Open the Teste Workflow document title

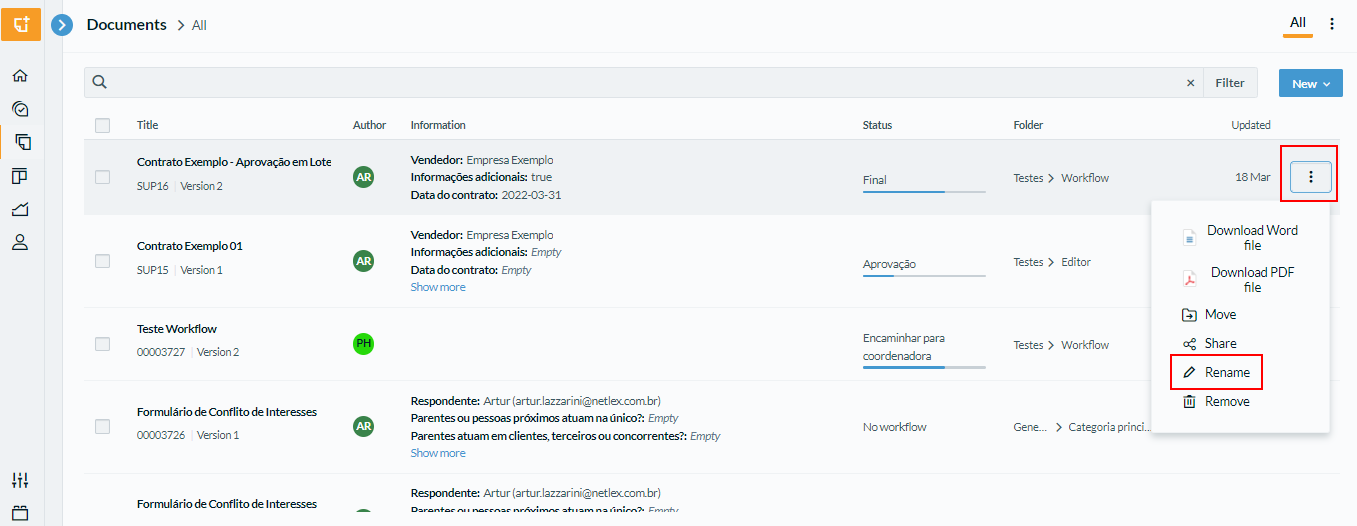pos(177,329)
